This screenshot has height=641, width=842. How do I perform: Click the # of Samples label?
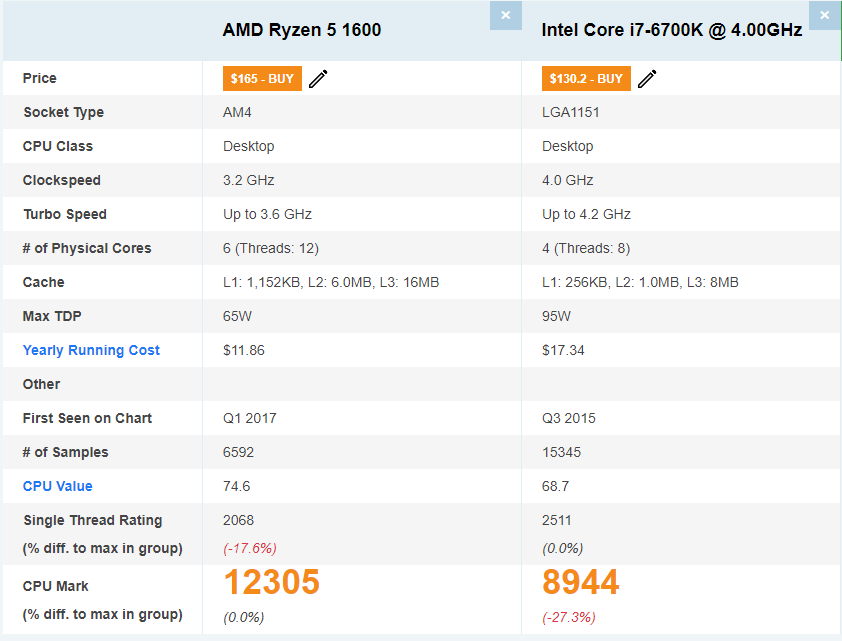pyautogui.click(x=66, y=452)
